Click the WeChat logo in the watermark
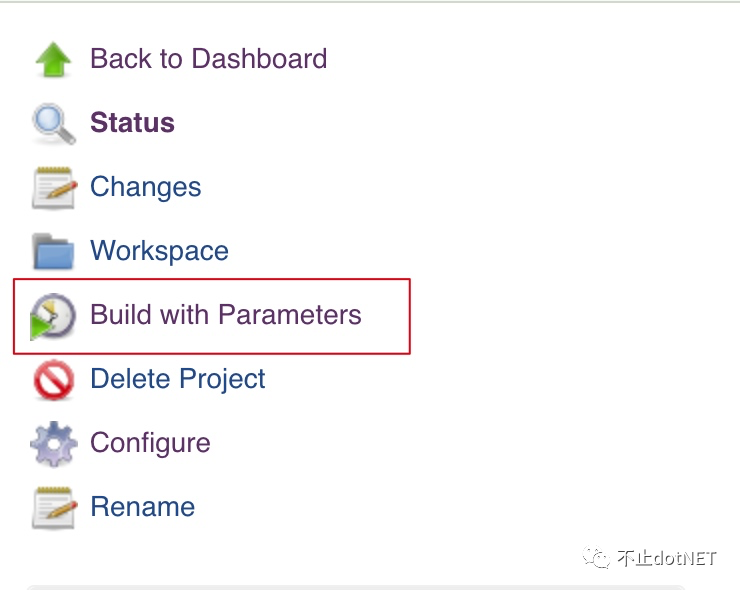Screen dimensions: 740x590 pos(597,557)
